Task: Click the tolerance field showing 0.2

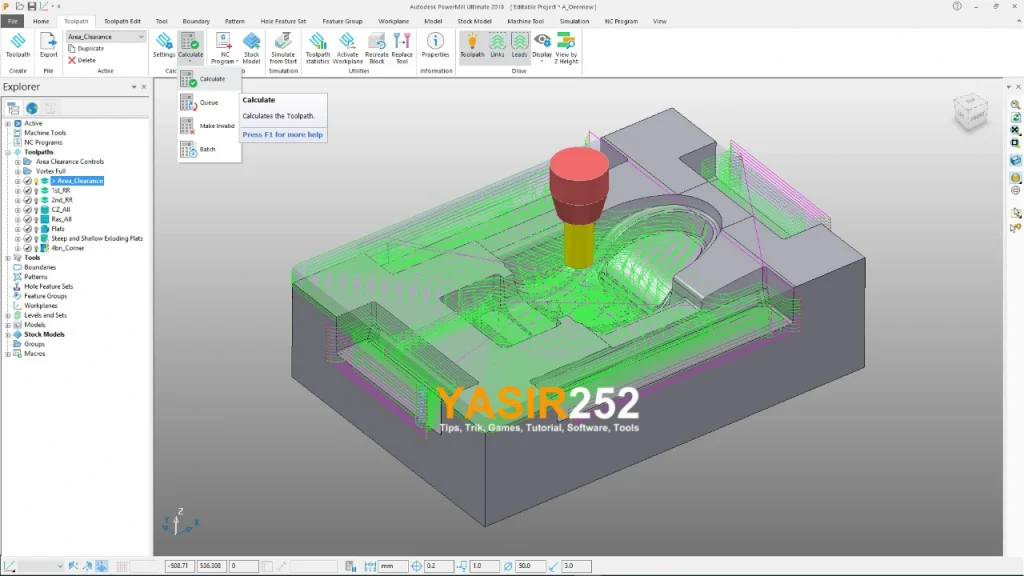Action: point(438,566)
